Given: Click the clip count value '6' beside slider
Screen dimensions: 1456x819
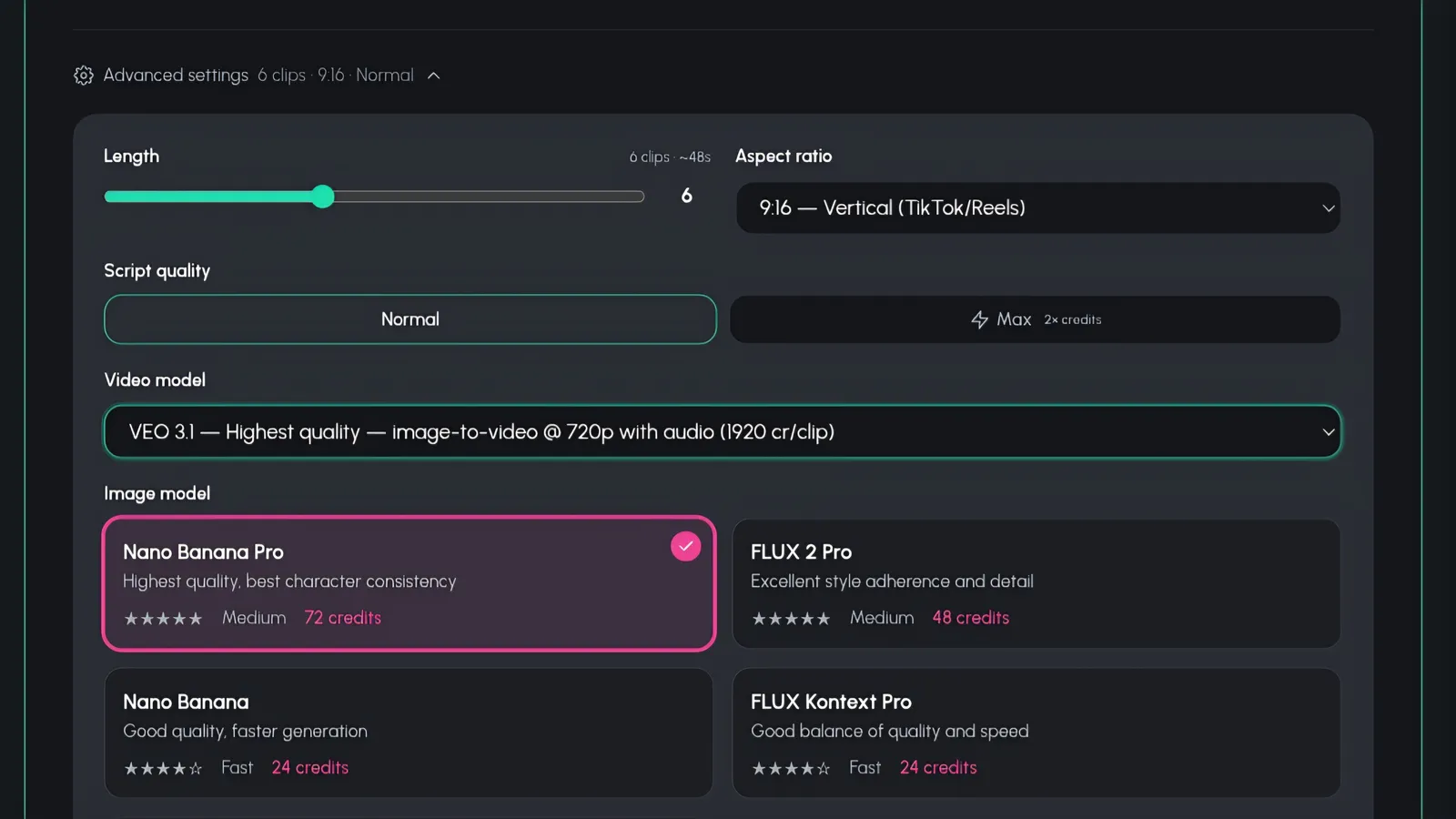Looking at the screenshot, I should coord(687,196).
